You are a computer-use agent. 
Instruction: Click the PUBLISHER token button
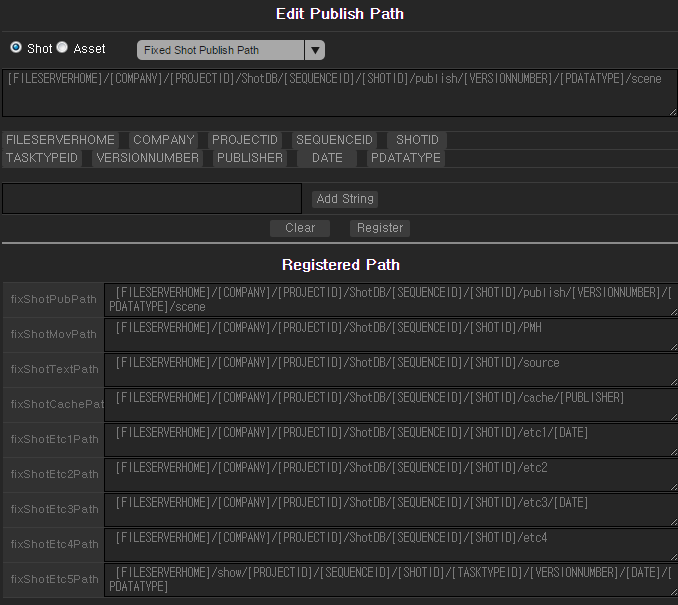coord(250,158)
